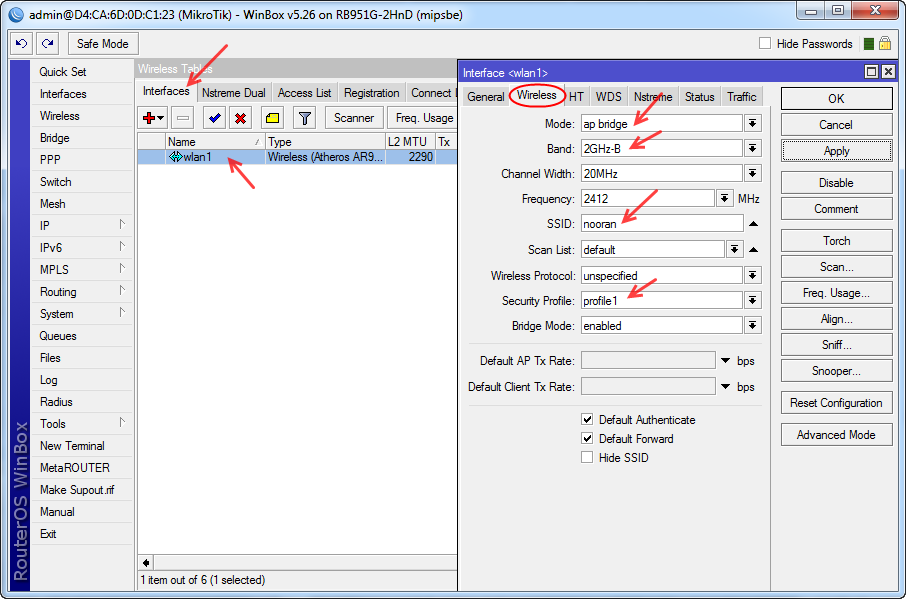Click the Redo arrow icon

click(47, 43)
